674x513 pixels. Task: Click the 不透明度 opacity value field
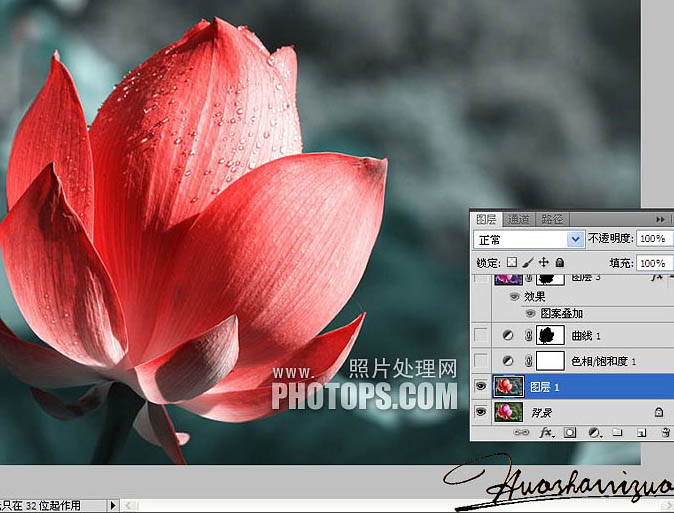click(653, 240)
